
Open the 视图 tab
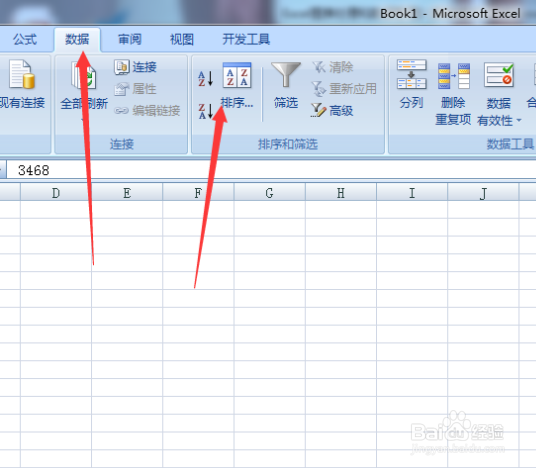coord(182,39)
